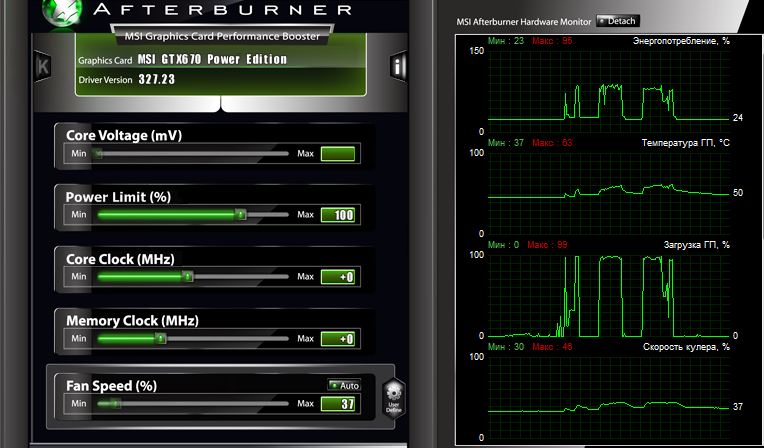764x448 pixels.
Task: Click the Core Clock slider handle
Action: click(188, 276)
